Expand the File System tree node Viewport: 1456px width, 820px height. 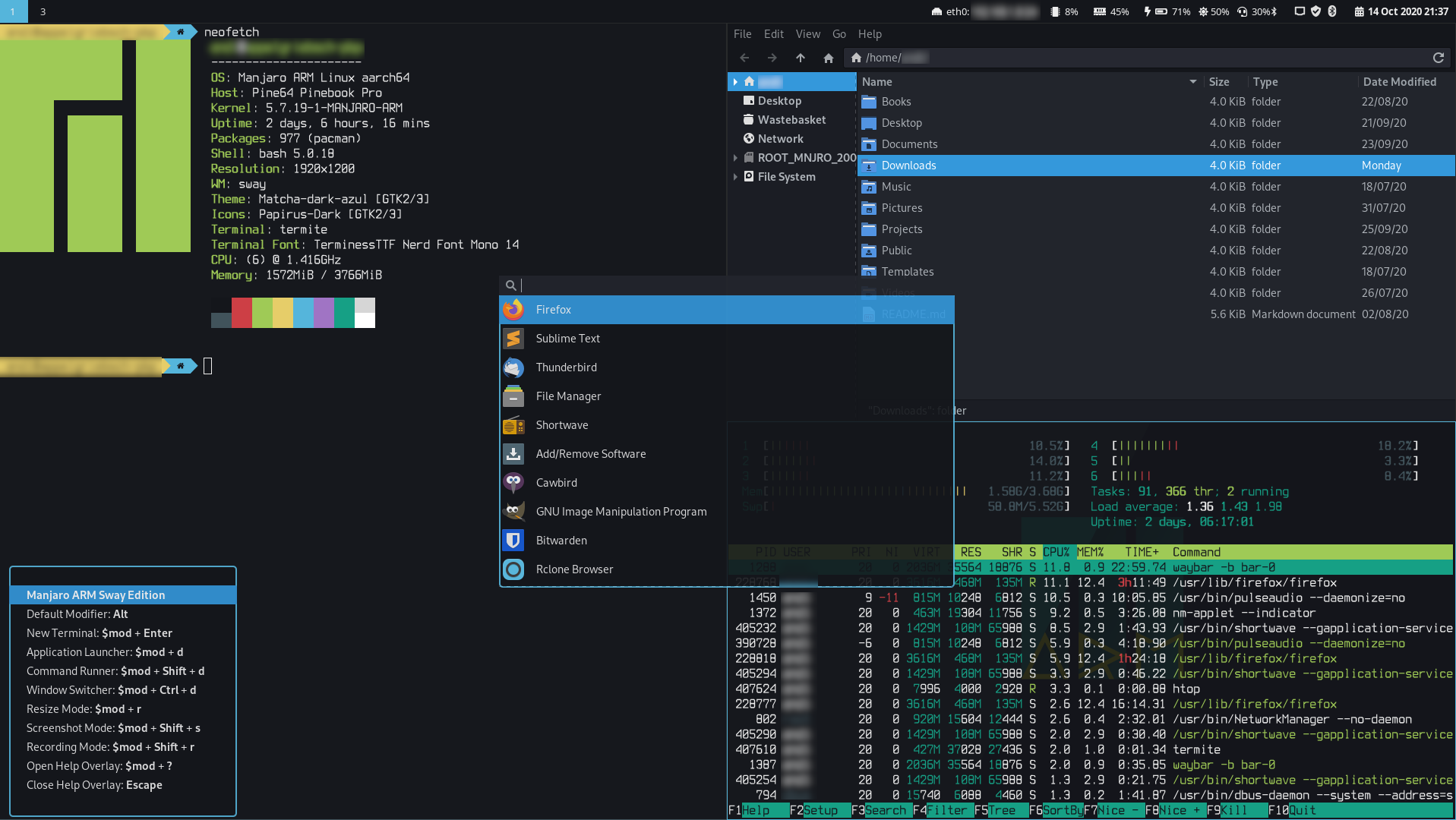pyautogui.click(x=735, y=177)
